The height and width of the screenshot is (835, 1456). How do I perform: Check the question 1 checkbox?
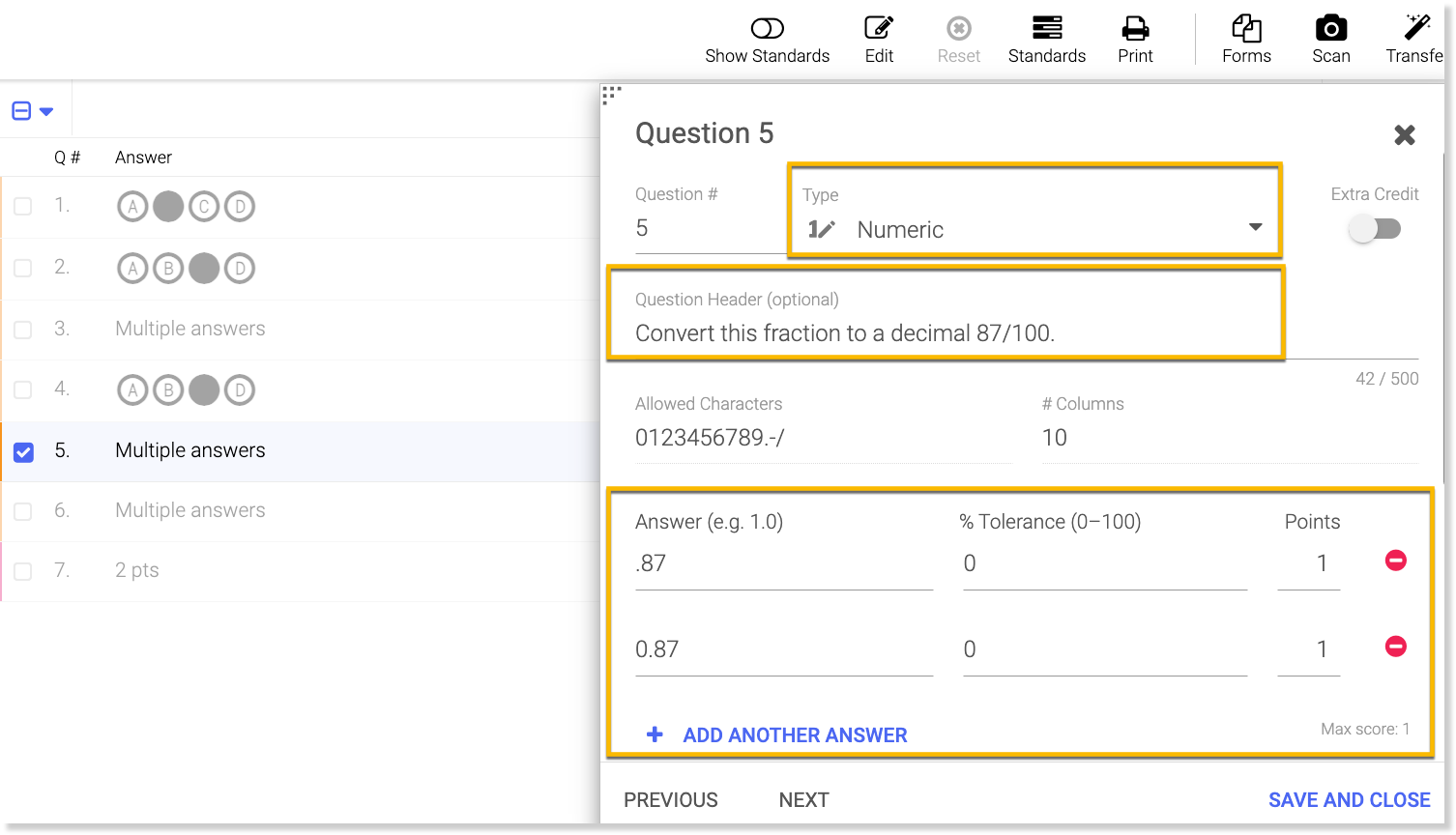tap(23, 206)
